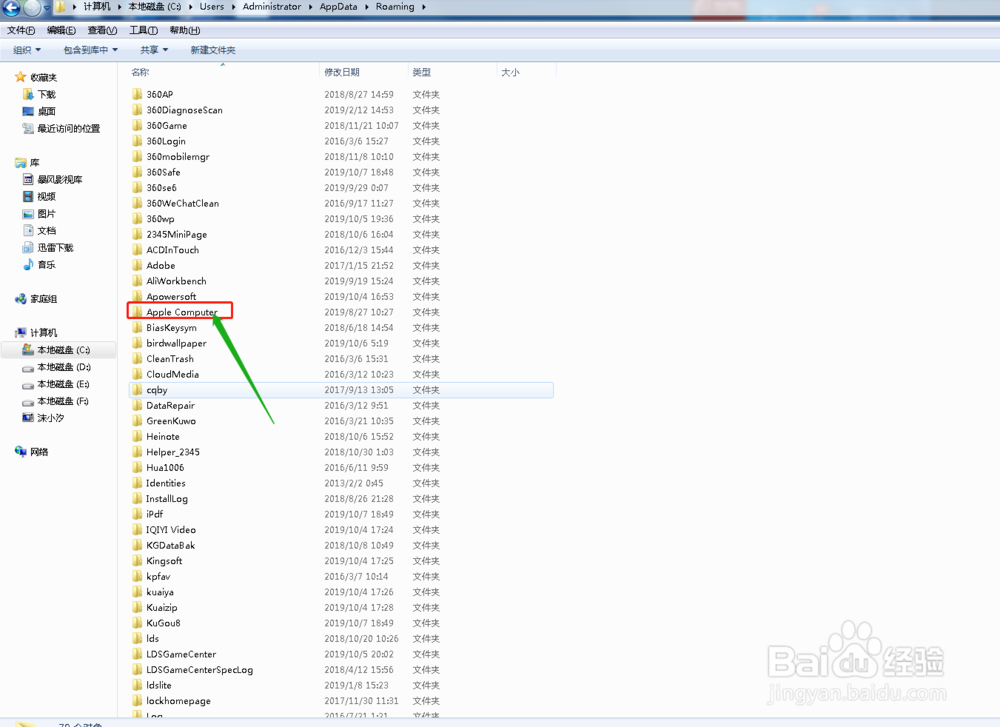Select the 库 libraries icon
Screen dimensions: 1000x727
point(20,163)
